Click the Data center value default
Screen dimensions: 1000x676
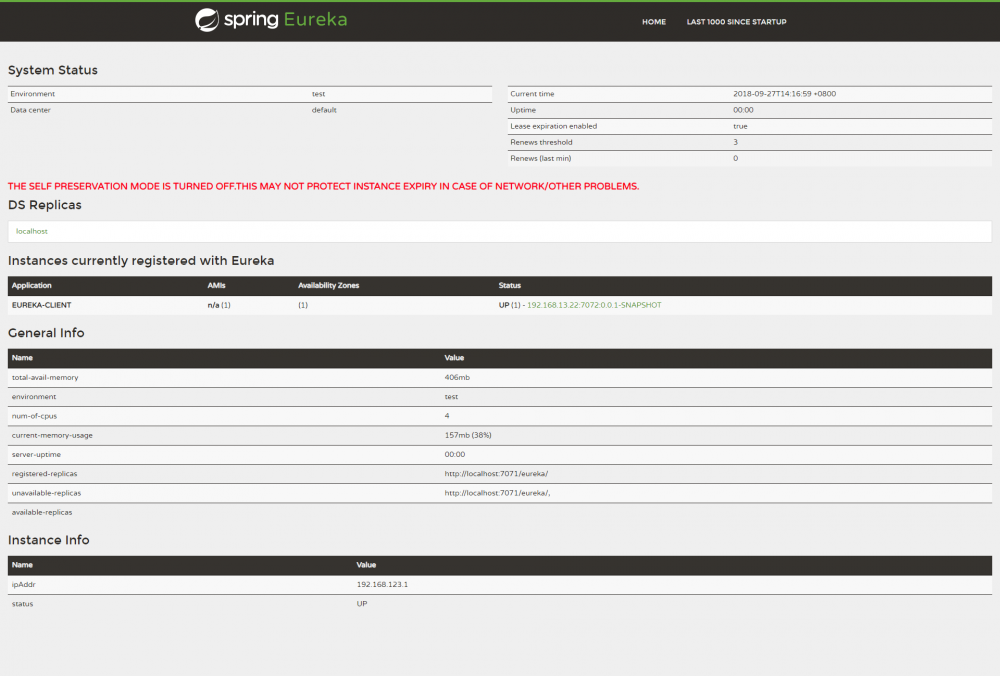click(324, 110)
